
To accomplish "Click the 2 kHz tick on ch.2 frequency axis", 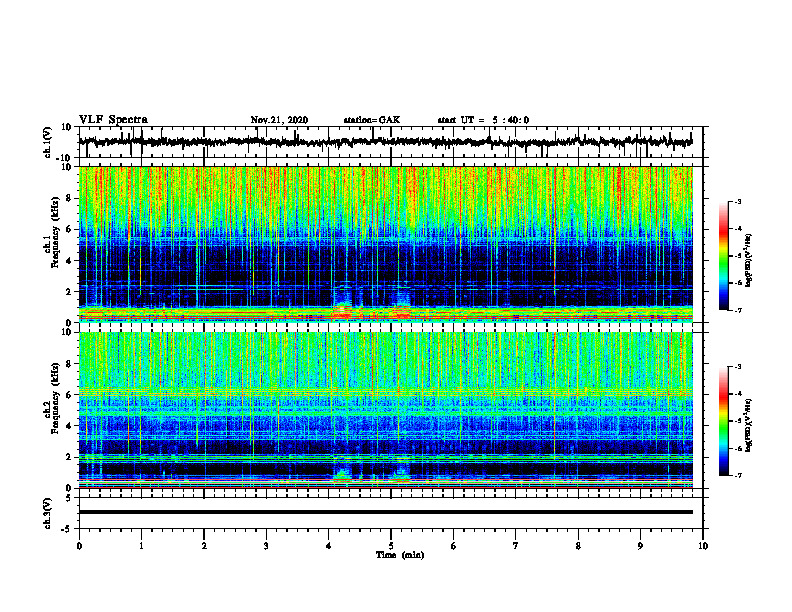I will (70, 457).
